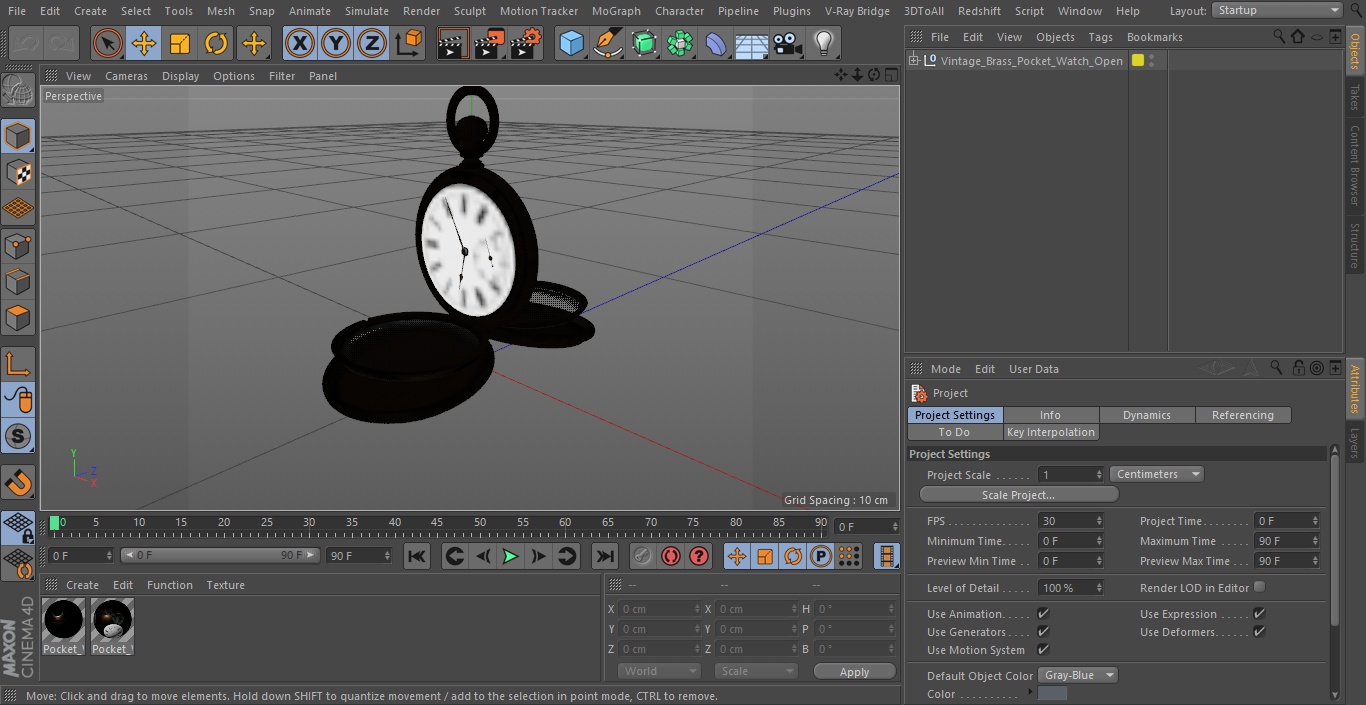Open the MoGraph menu

tap(616, 11)
